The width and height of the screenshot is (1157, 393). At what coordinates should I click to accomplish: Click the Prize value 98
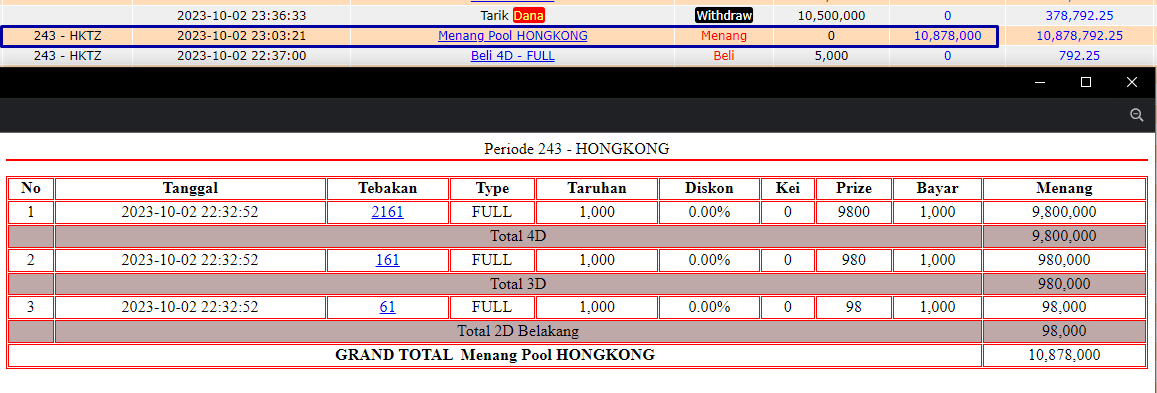click(854, 307)
